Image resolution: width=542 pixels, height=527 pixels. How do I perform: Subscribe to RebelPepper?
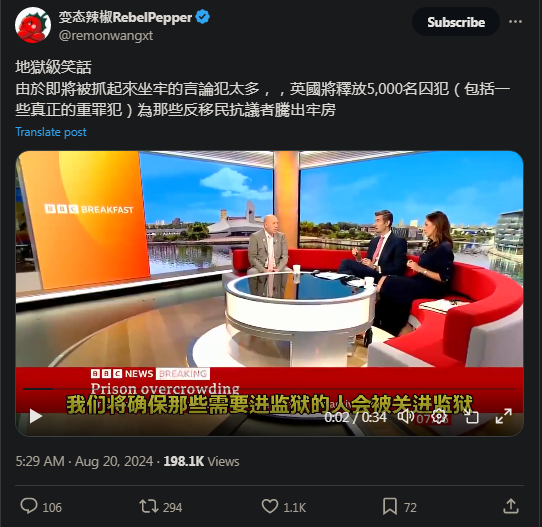(x=456, y=22)
